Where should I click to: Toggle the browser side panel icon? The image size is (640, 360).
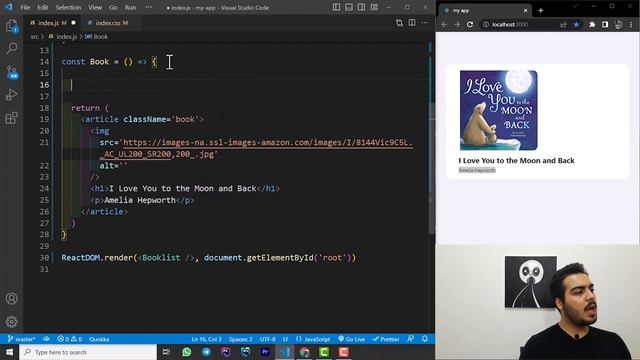coord(605,24)
